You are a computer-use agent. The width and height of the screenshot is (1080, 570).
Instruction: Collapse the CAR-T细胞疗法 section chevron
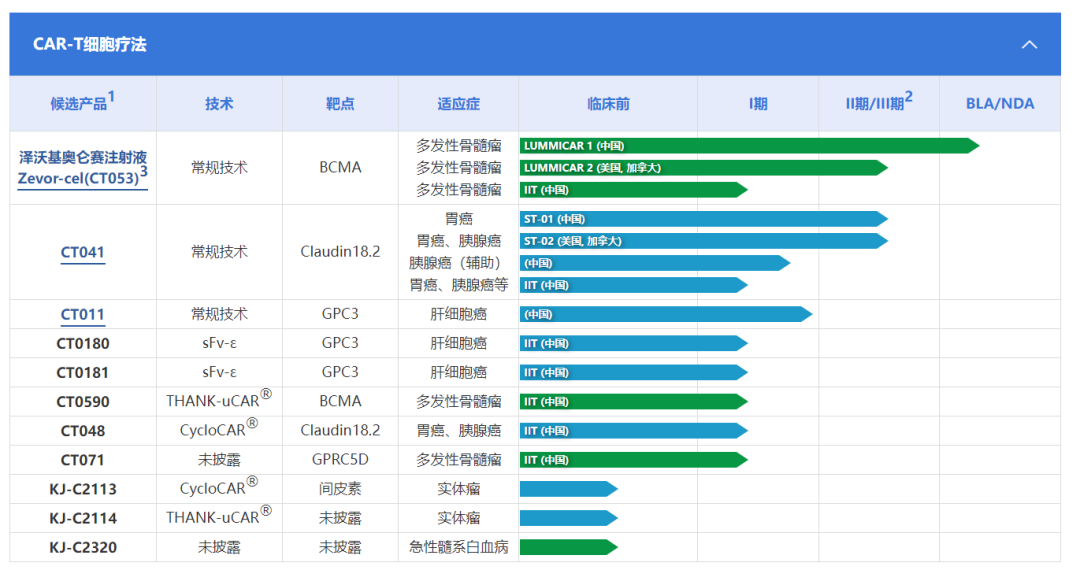(1028, 45)
